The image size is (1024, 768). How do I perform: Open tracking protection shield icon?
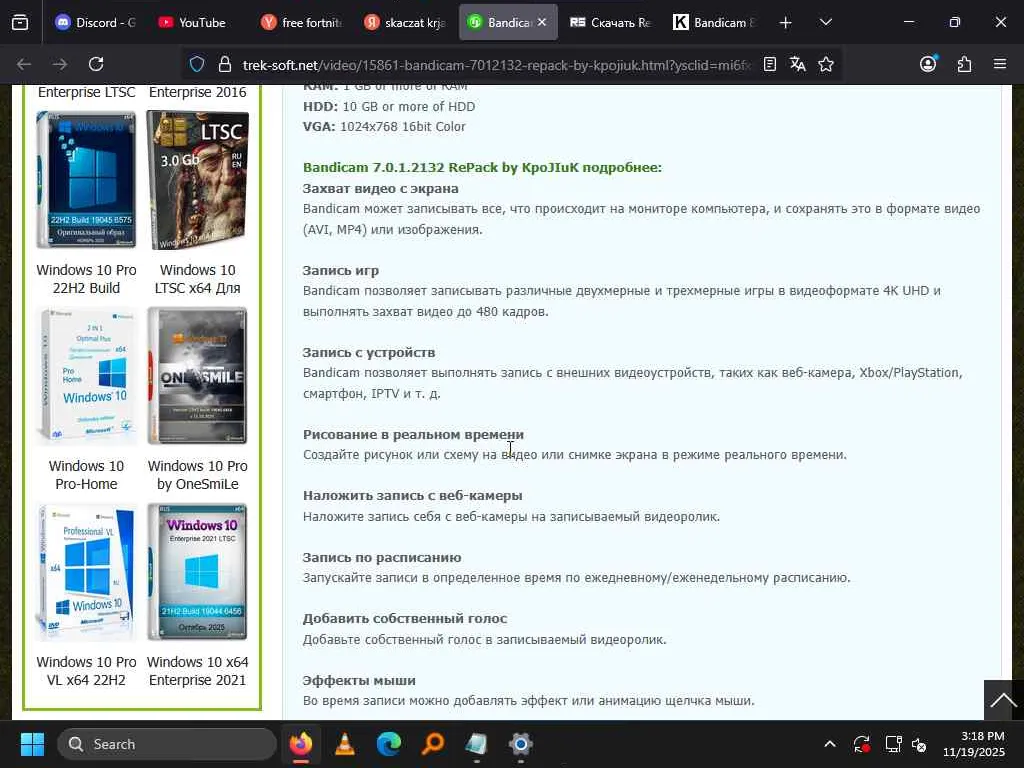tap(197, 64)
